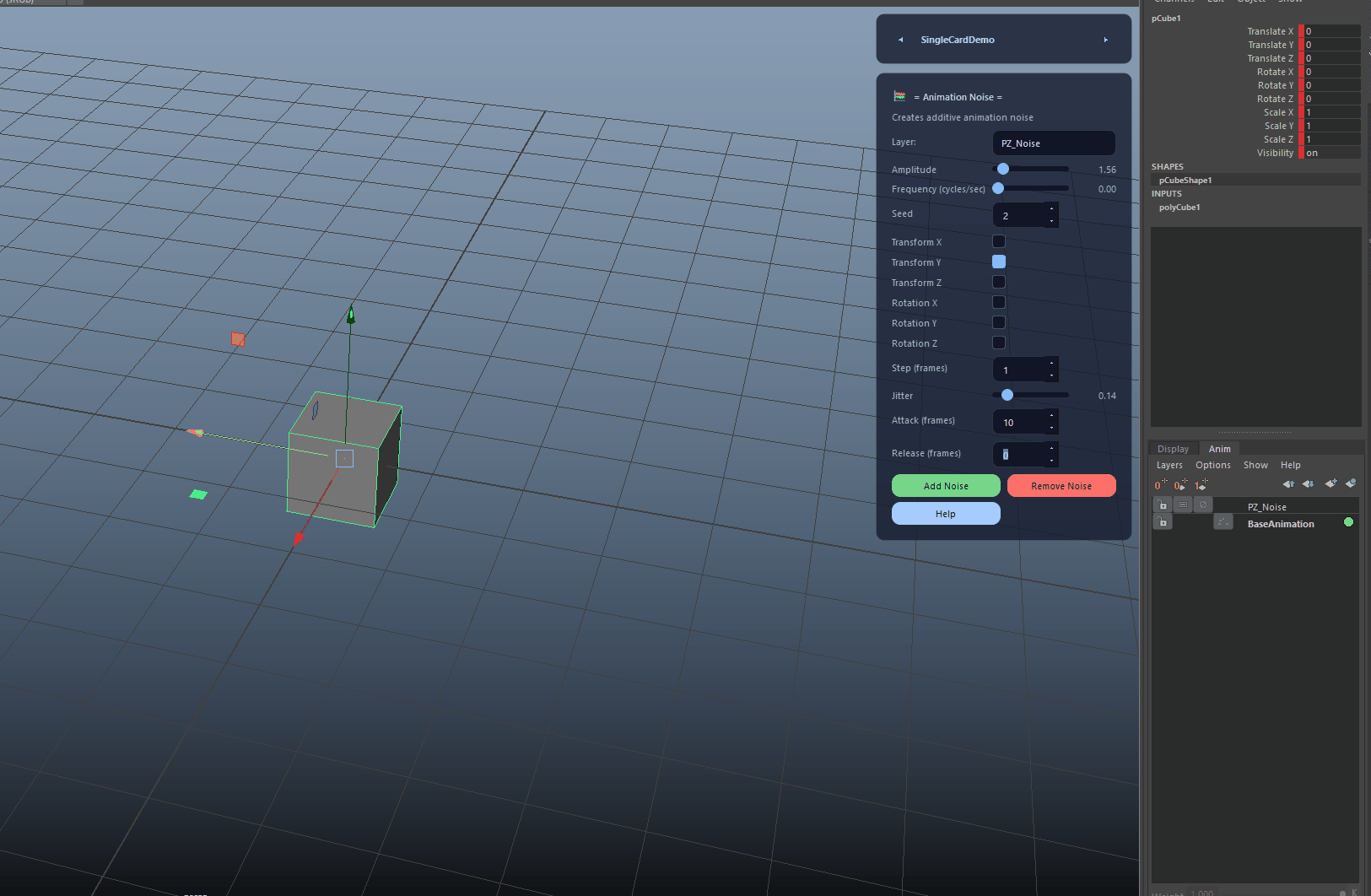Create layer from selected objects icon
Viewport: 1371px width, 896px height.
1350,483
